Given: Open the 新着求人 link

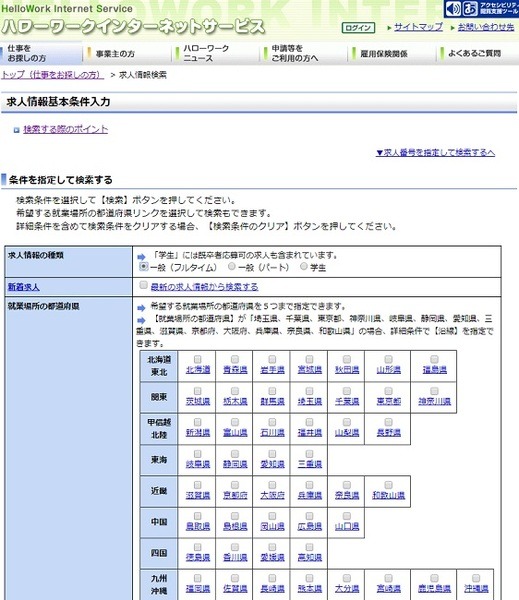Looking at the screenshot, I should 23,287.
